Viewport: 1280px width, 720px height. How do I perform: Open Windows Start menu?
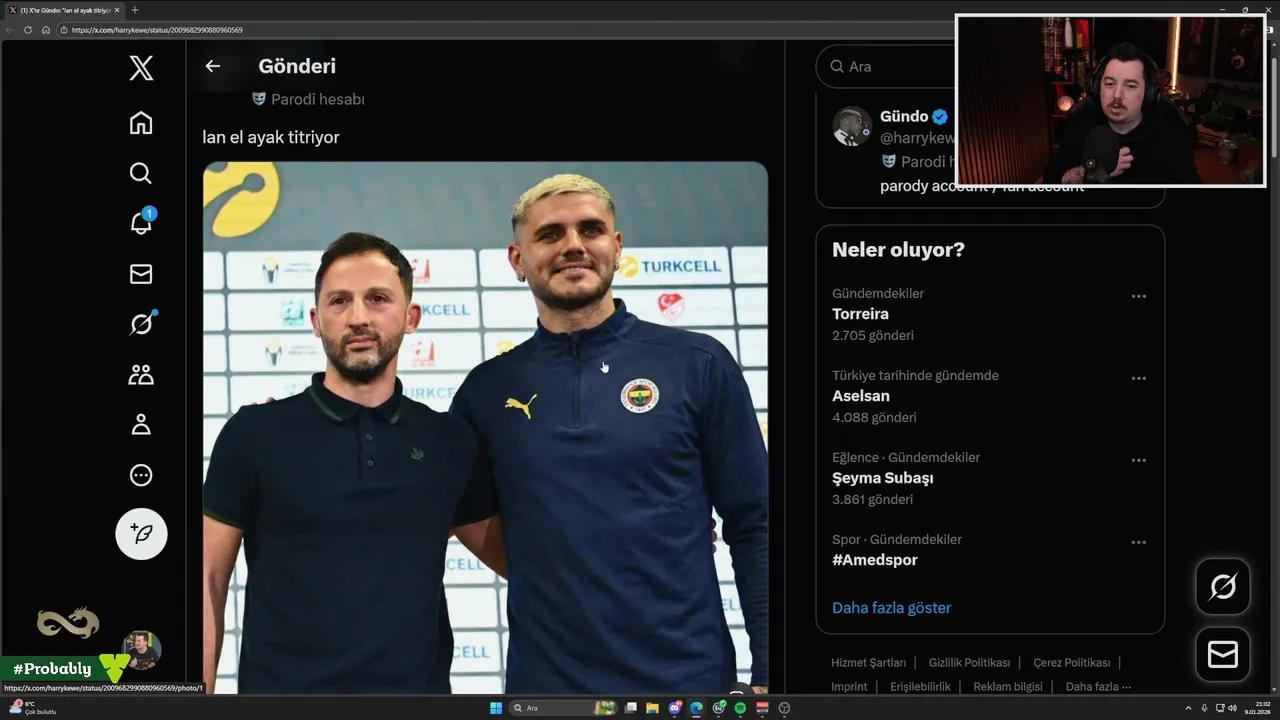[496, 708]
